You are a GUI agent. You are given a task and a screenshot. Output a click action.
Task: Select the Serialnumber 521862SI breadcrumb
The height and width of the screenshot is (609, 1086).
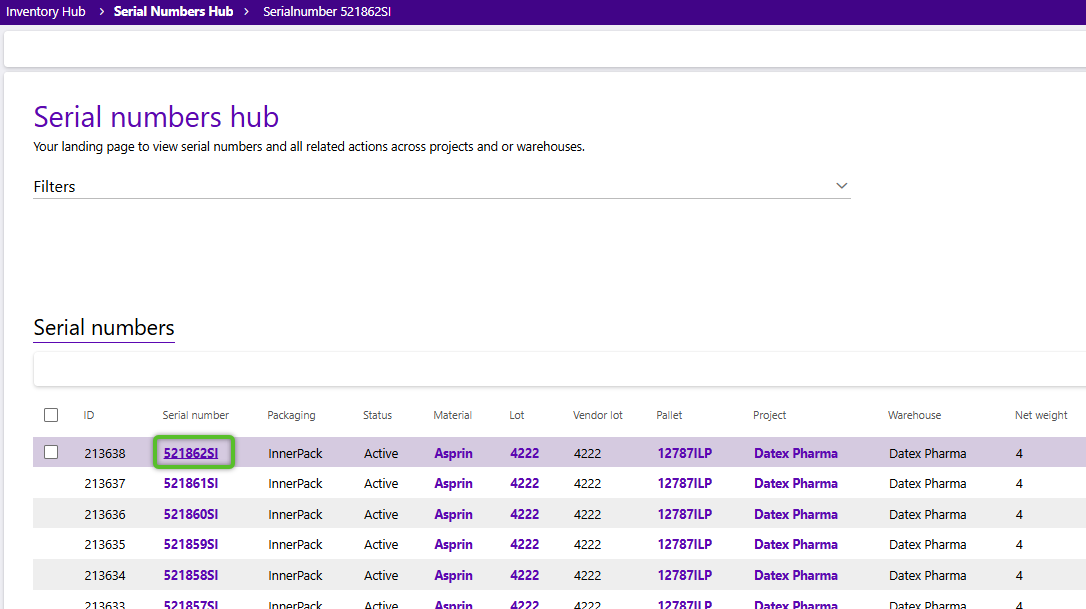326,12
